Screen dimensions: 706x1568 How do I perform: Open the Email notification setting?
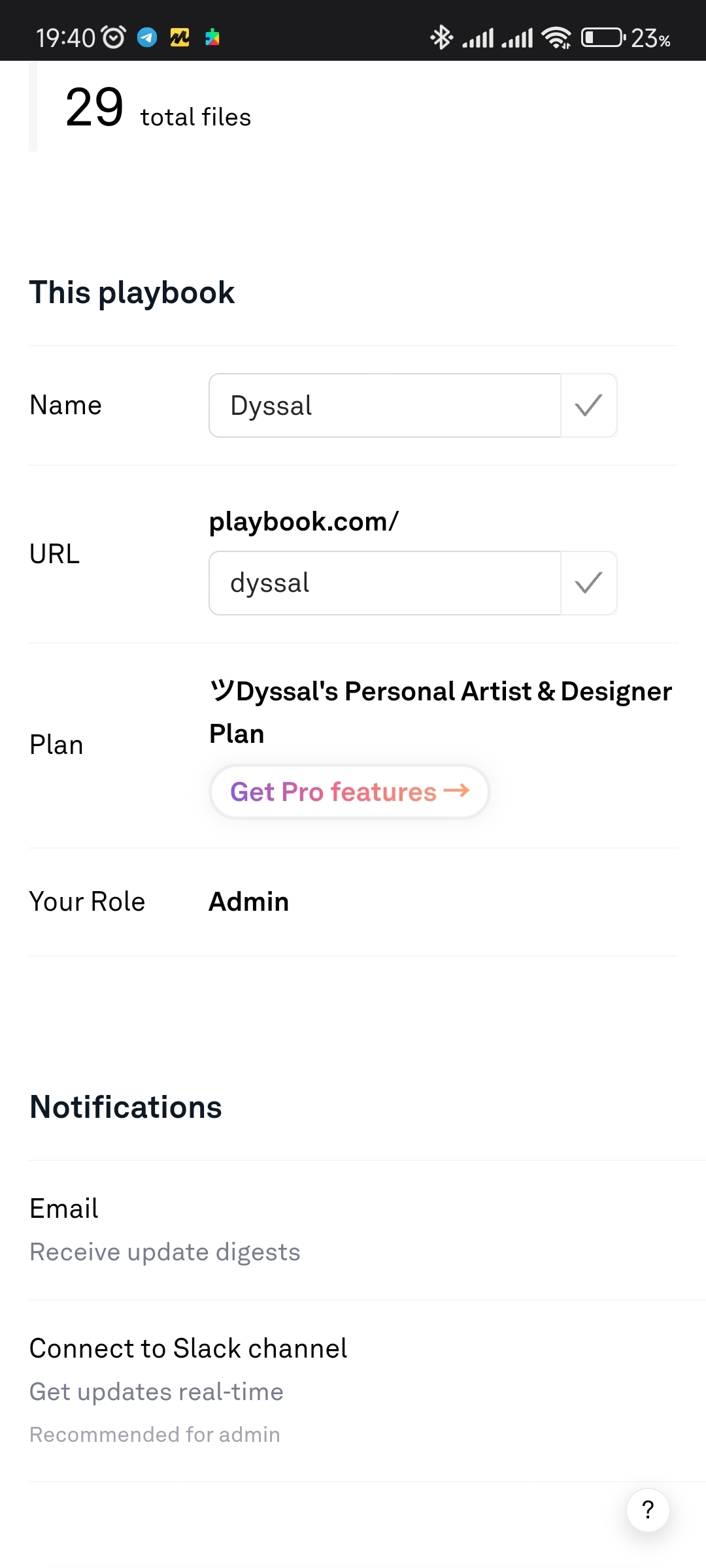tap(64, 1209)
